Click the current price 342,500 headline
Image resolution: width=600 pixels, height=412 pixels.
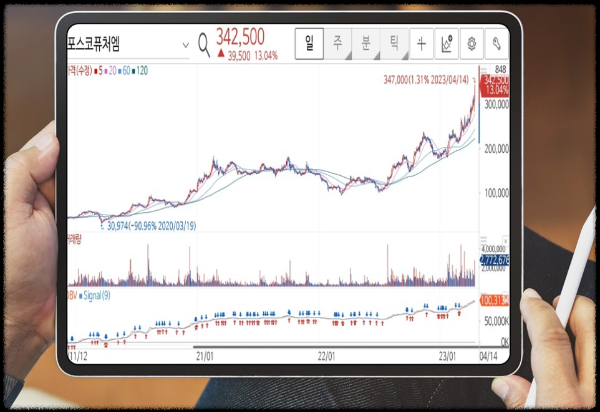pos(240,37)
